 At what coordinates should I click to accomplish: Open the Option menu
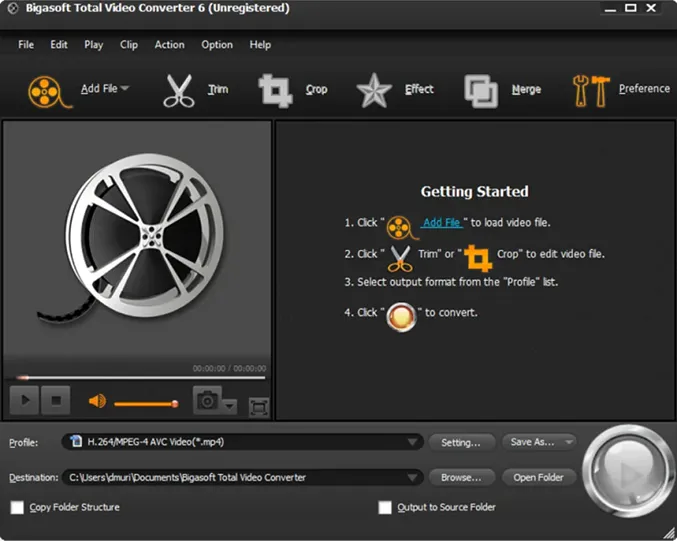coord(217,44)
